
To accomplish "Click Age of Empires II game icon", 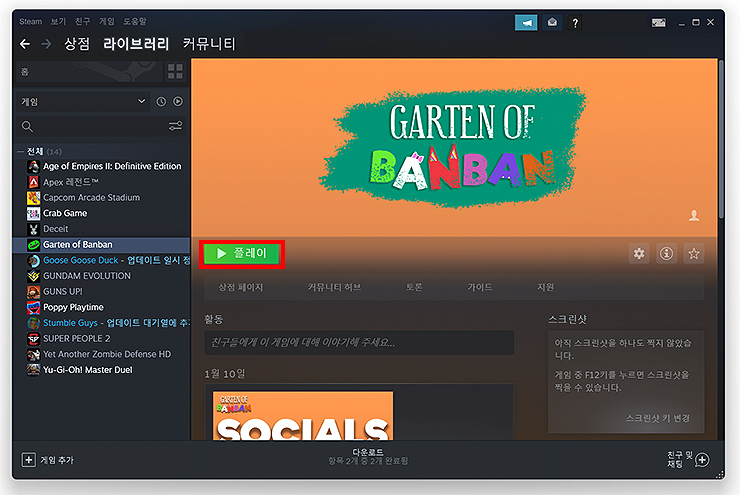I will click(34, 167).
